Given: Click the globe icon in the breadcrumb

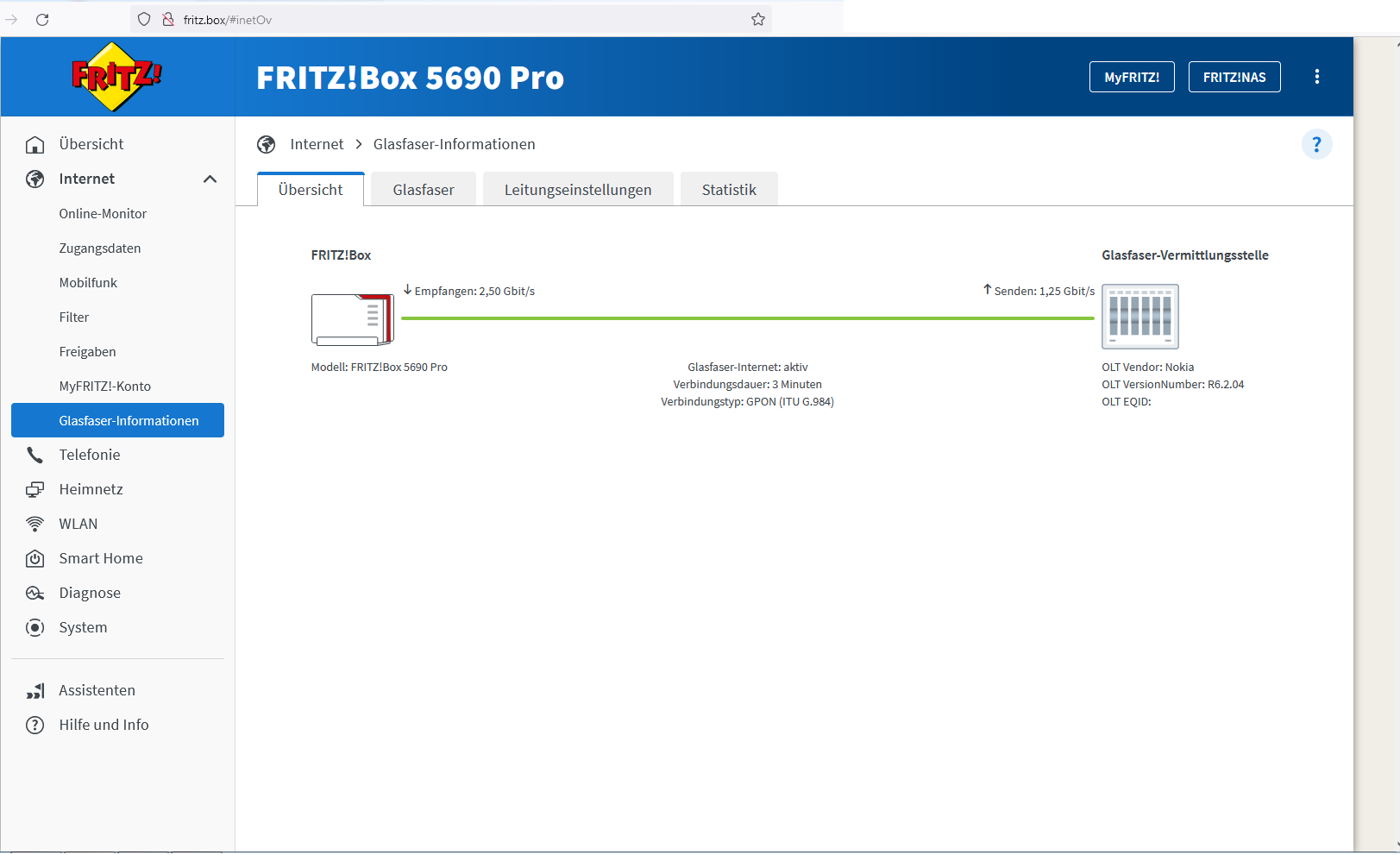Looking at the screenshot, I should (267, 144).
